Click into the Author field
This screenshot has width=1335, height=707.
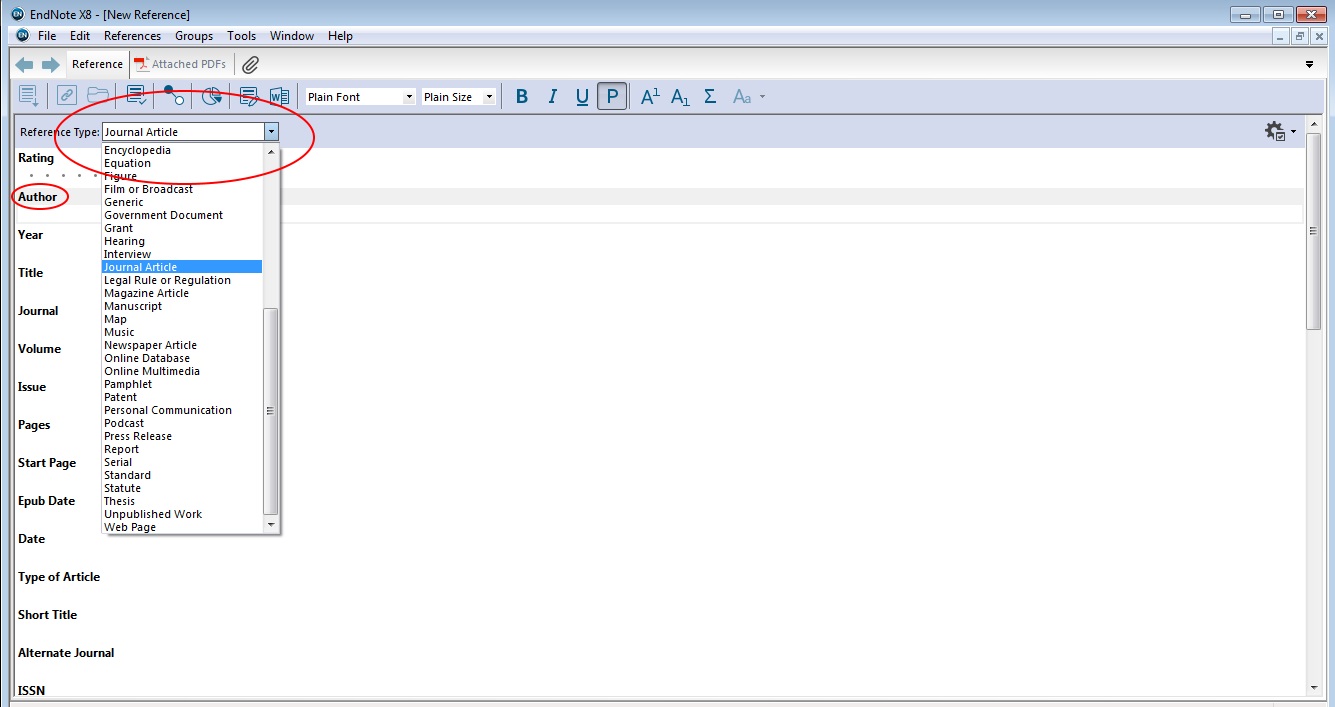pos(659,213)
